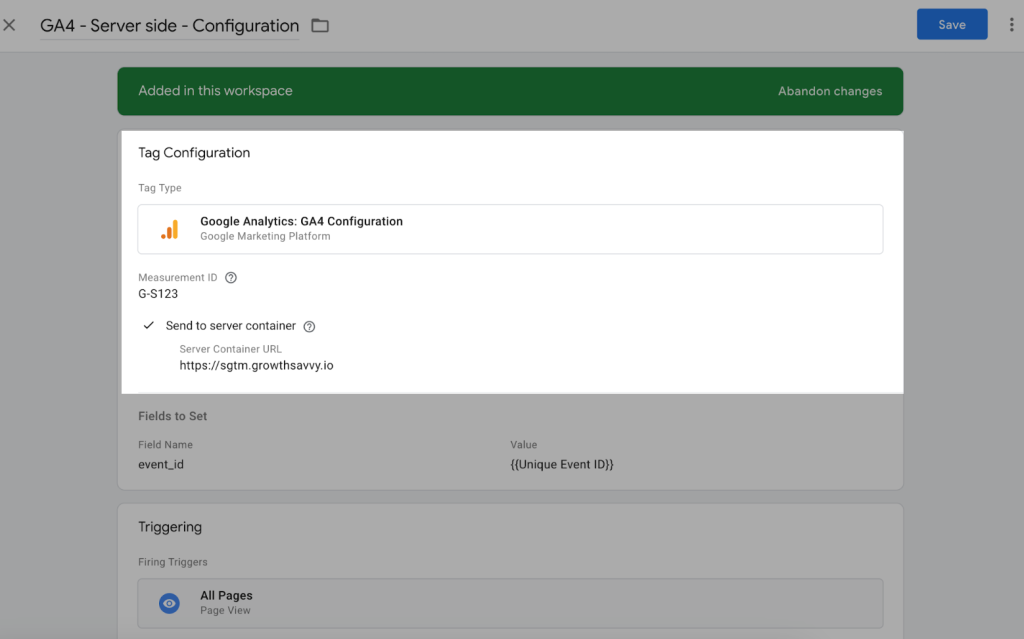Click the Save button
The width and height of the screenshot is (1024, 639).
(x=952, y=24)
